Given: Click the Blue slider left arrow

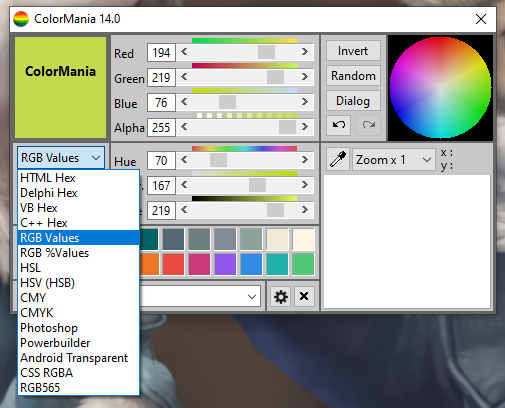Looking at the screenshot, I should coord(184,102).
